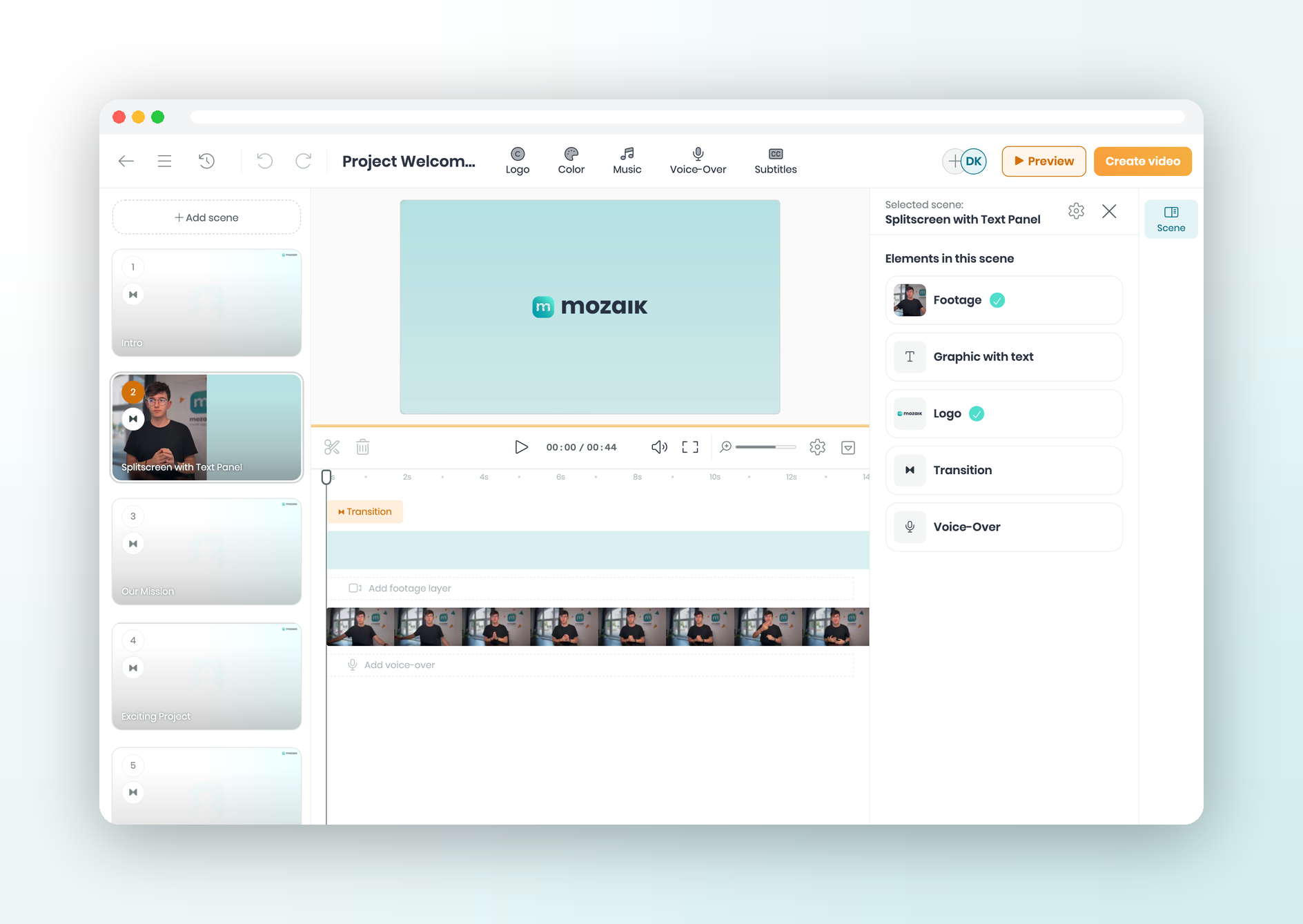Open the Color settings

(x=571, y=161)
